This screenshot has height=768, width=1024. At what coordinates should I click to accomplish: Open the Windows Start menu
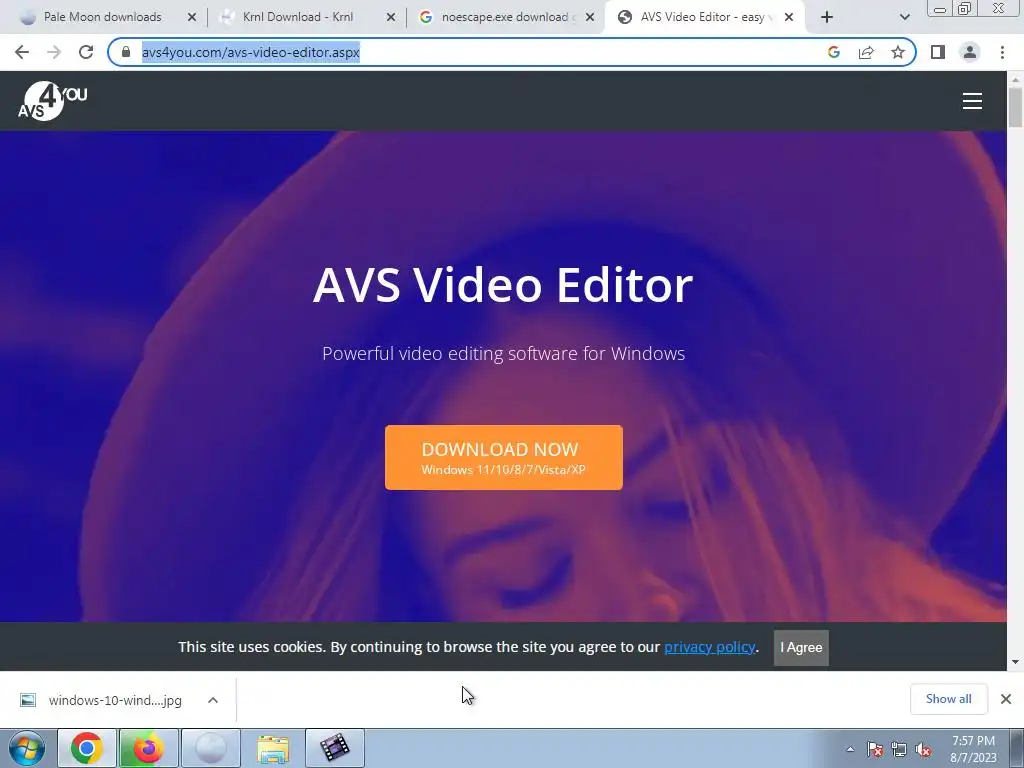(26, 748)
